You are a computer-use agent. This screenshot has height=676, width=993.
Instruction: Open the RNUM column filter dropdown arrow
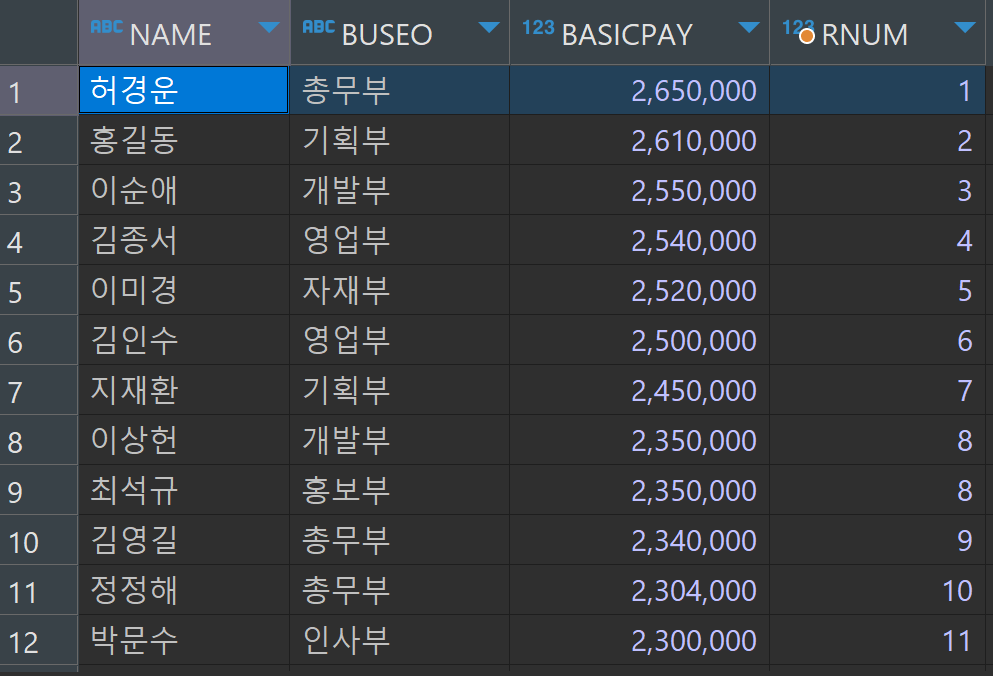pos(965,27)
